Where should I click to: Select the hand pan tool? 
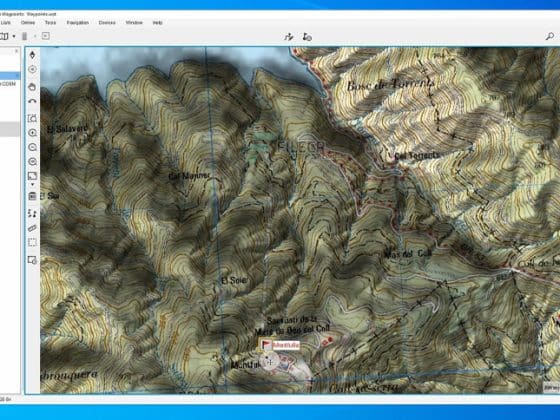click(x=32, y=87)
